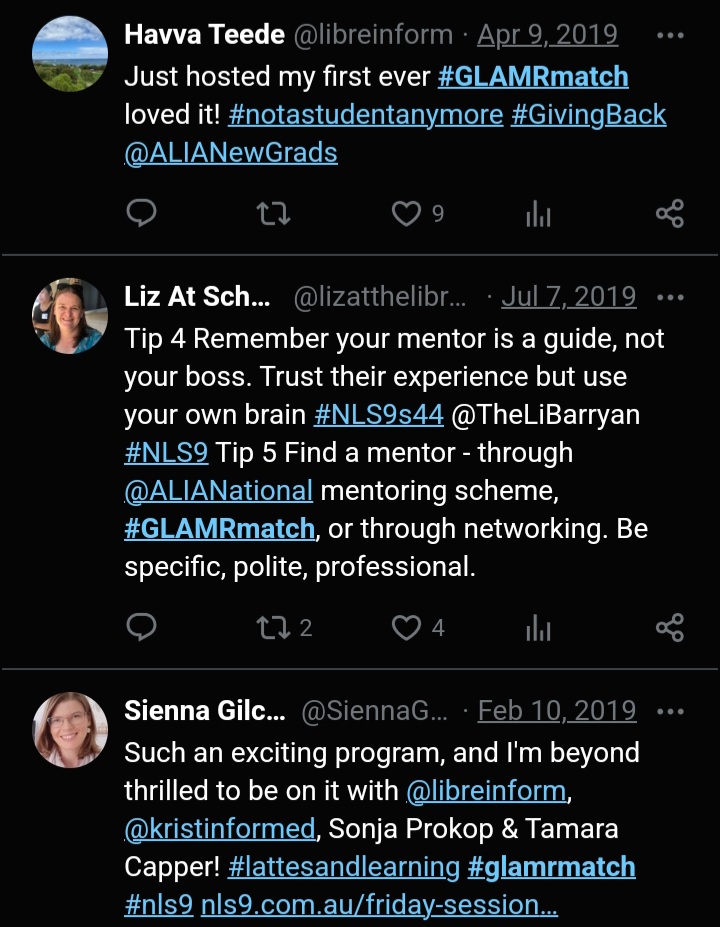View analytics for Liz's tweet

coord(538,627)
